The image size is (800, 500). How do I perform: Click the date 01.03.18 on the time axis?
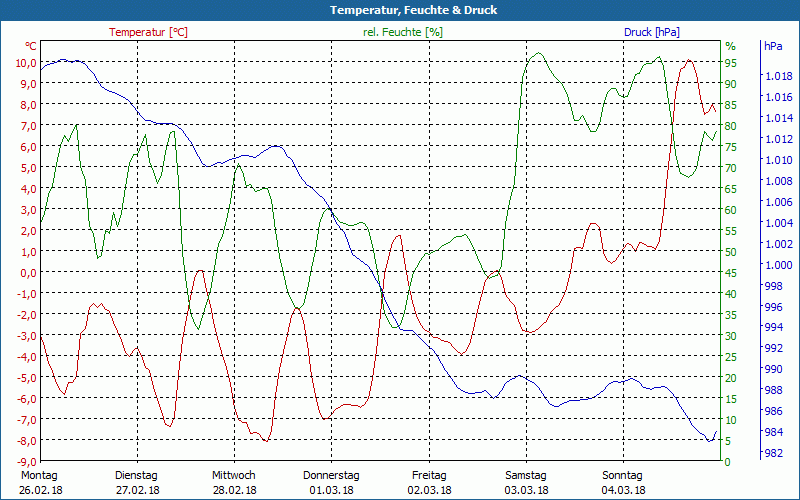331,490
